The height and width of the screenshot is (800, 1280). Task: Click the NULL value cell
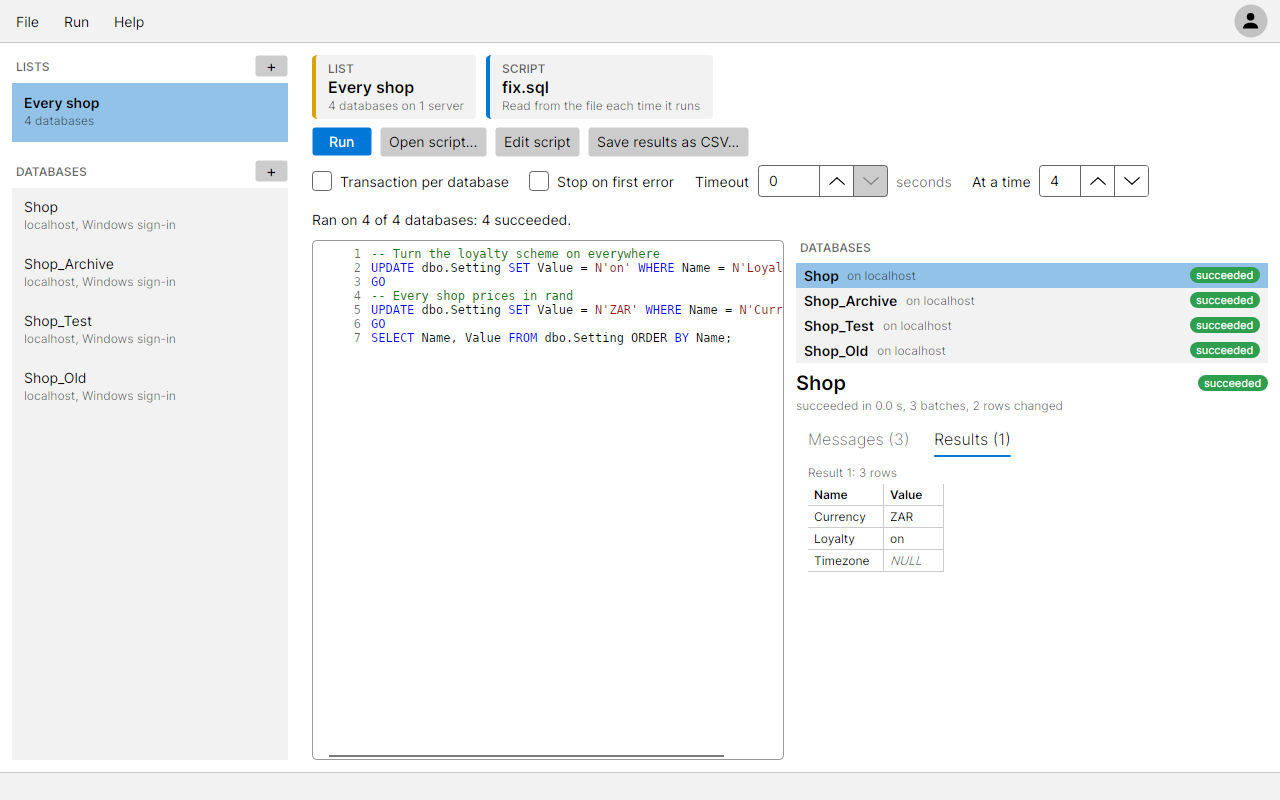[913, 561]
